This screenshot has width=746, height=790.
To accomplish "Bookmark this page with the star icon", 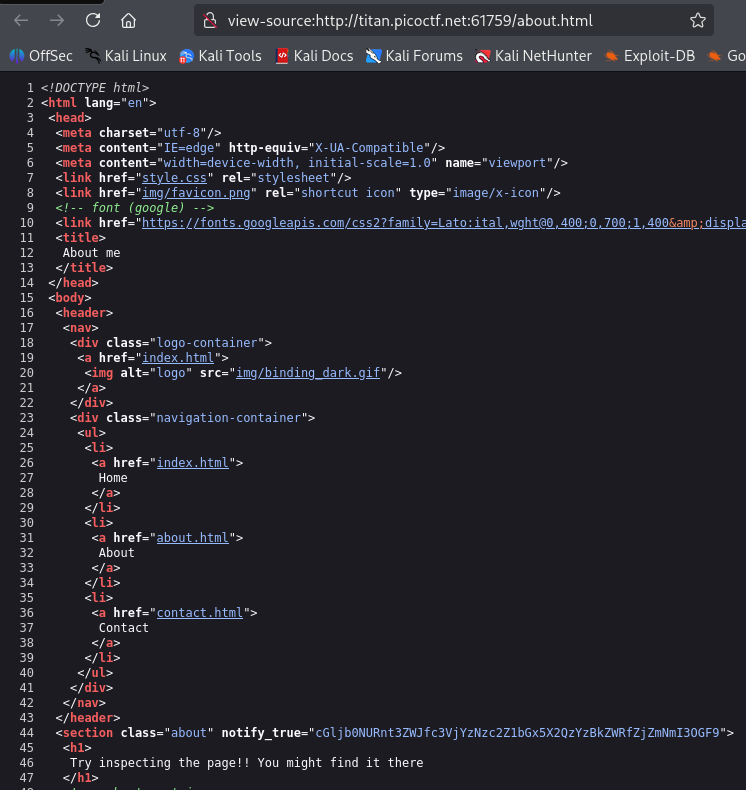I will 698,21.
